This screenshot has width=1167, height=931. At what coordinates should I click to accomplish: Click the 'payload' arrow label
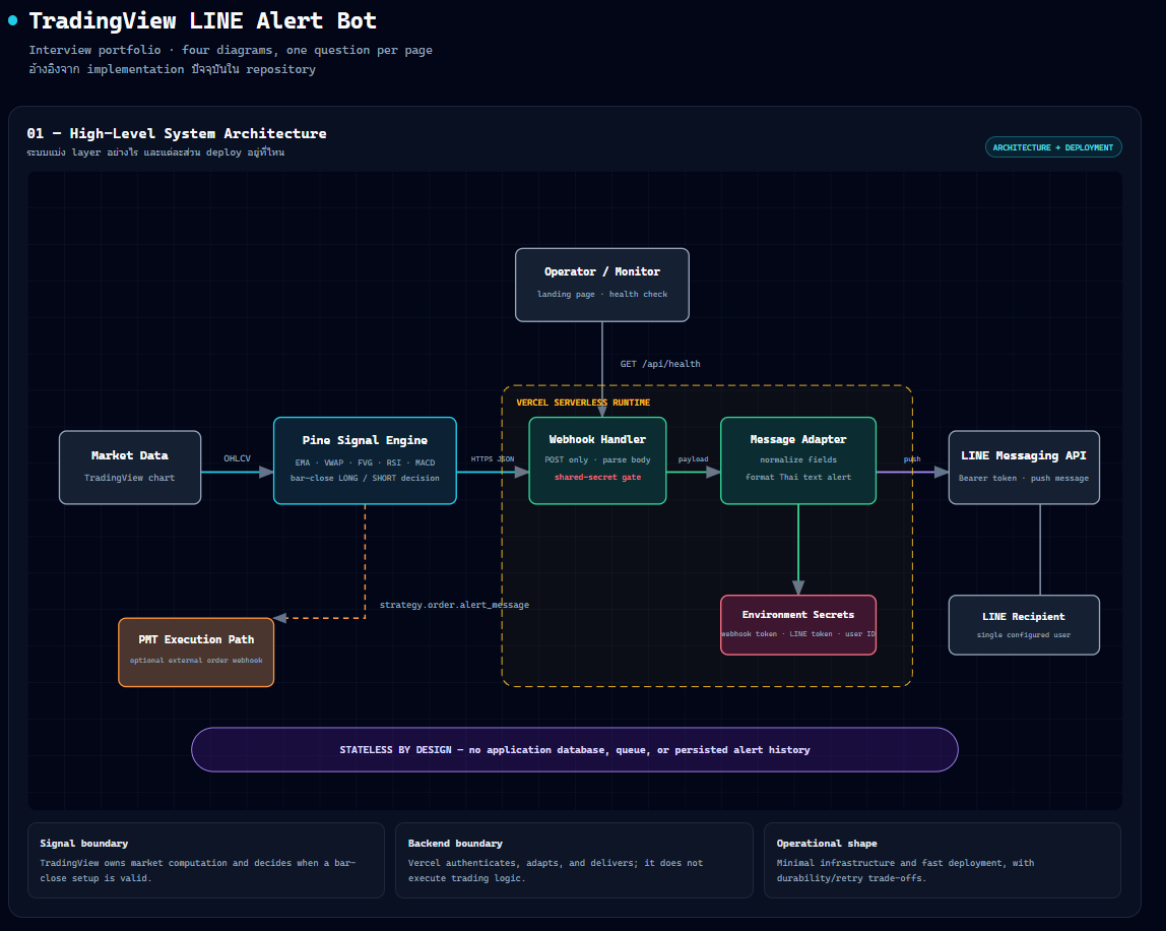click(693, 459)
